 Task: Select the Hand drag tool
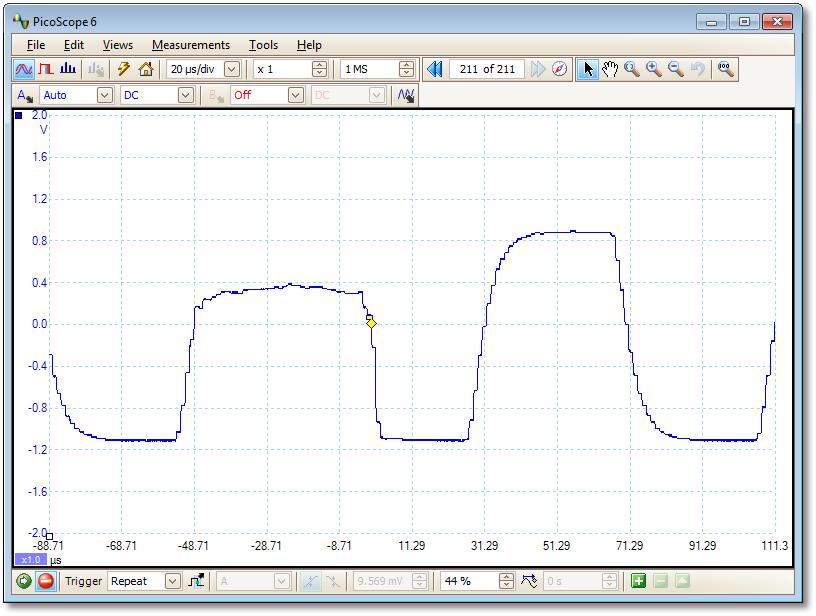tap(610, 69)
